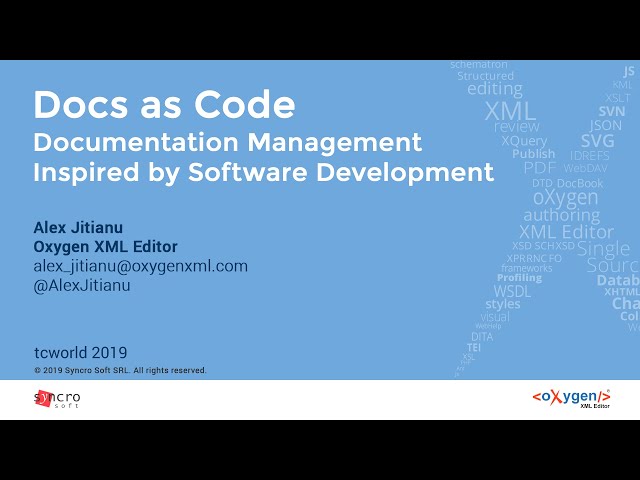The image size is (640, 480).
Task: Click the word 'styles' in the cloud
Action: pyautogui.click(x=503, y=304)
